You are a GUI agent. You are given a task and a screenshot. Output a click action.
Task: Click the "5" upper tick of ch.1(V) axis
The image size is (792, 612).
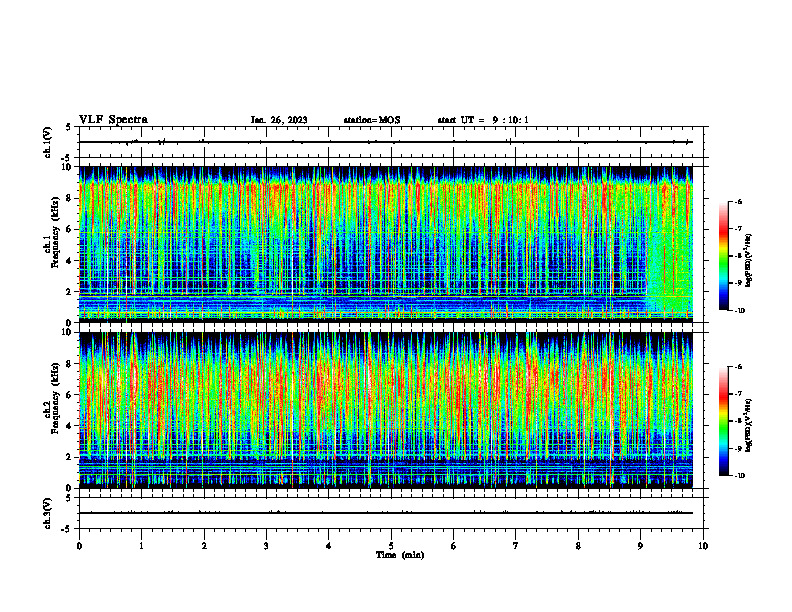pyautogui.click(x=69, y=127)
